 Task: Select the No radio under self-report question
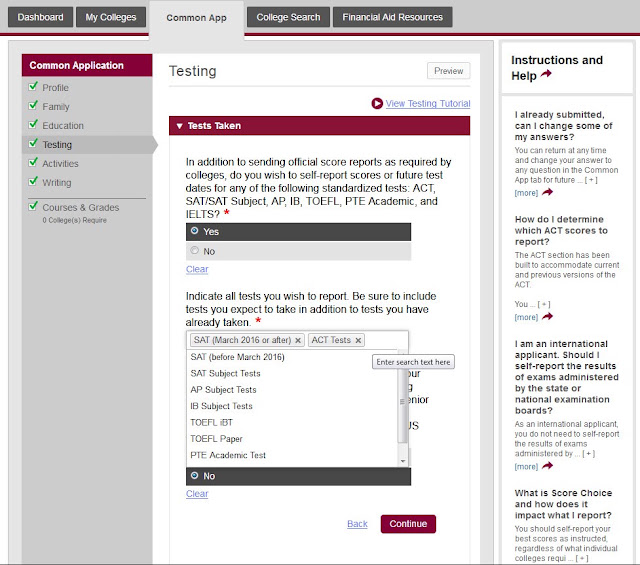point(194,250)
